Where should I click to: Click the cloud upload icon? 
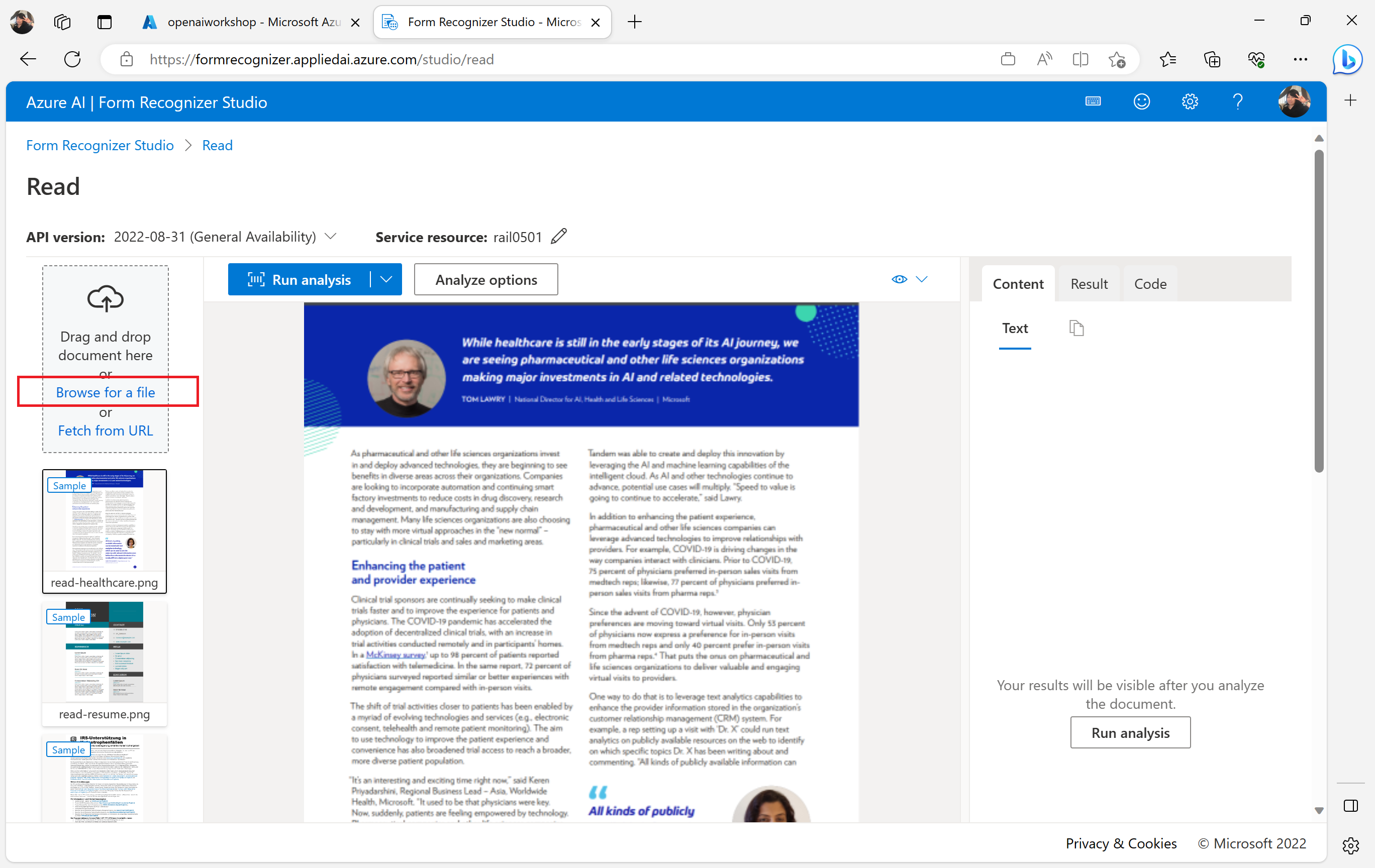105,298
